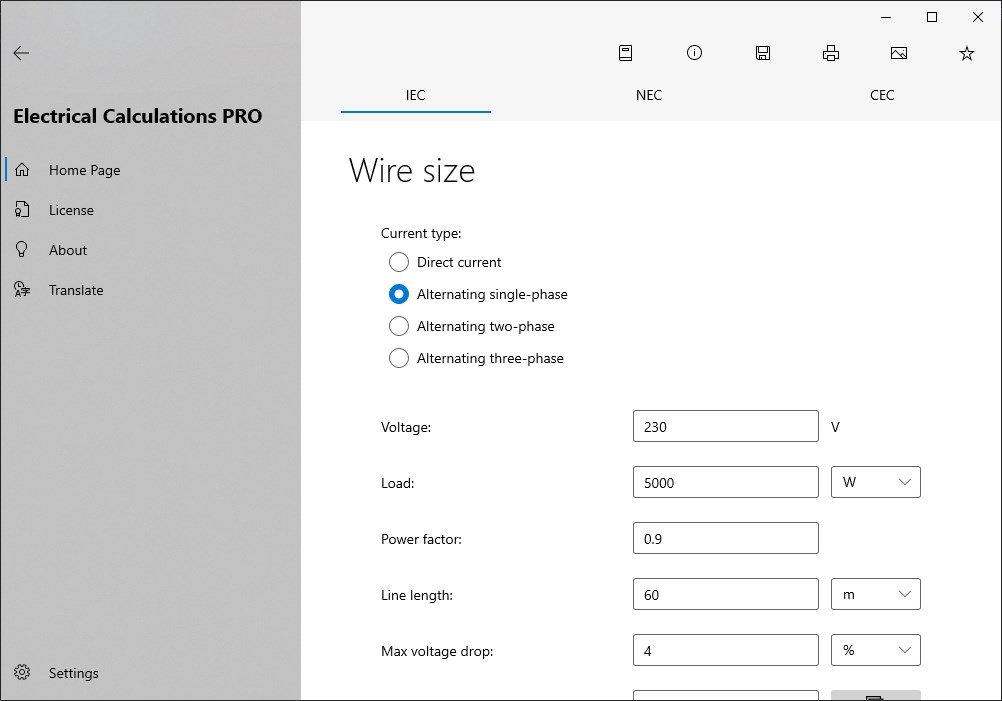Open the Translate sidebar item

pos(76,290)
